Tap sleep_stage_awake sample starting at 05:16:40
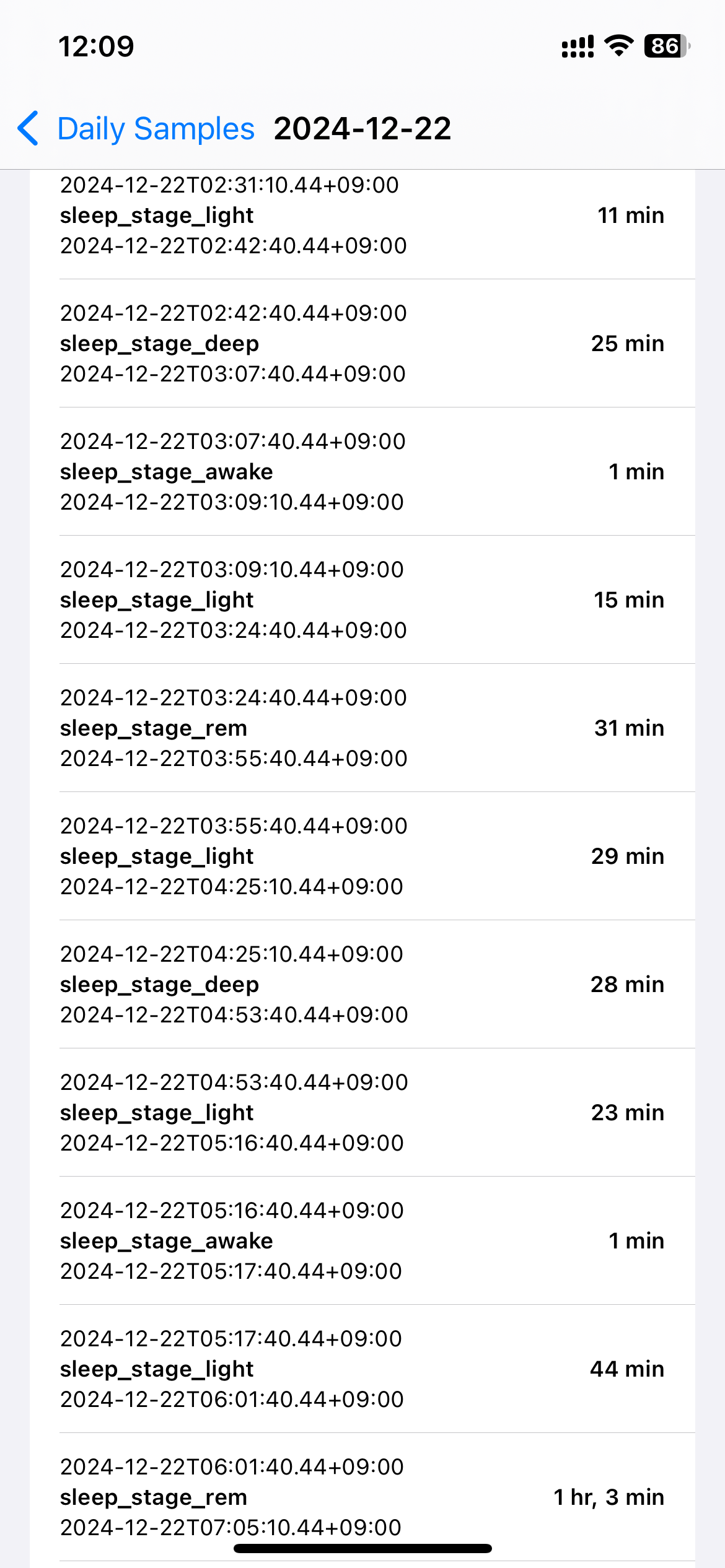 tap(362, 1241)
